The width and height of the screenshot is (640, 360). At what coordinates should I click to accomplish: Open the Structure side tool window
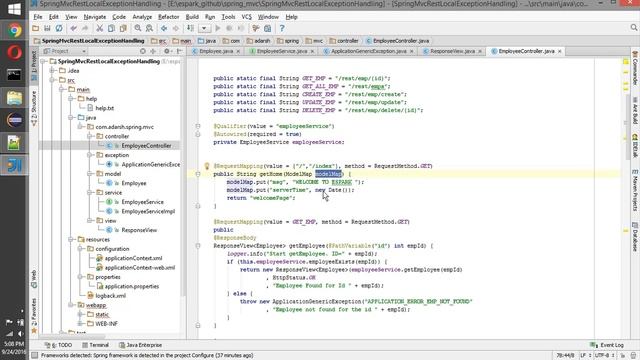[x=34, y=108]
